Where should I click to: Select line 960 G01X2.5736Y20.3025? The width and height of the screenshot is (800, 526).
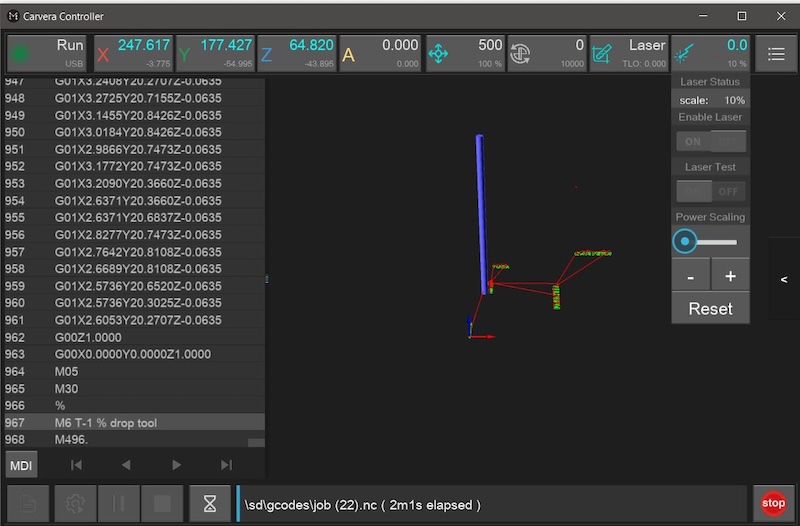[135, 303]
